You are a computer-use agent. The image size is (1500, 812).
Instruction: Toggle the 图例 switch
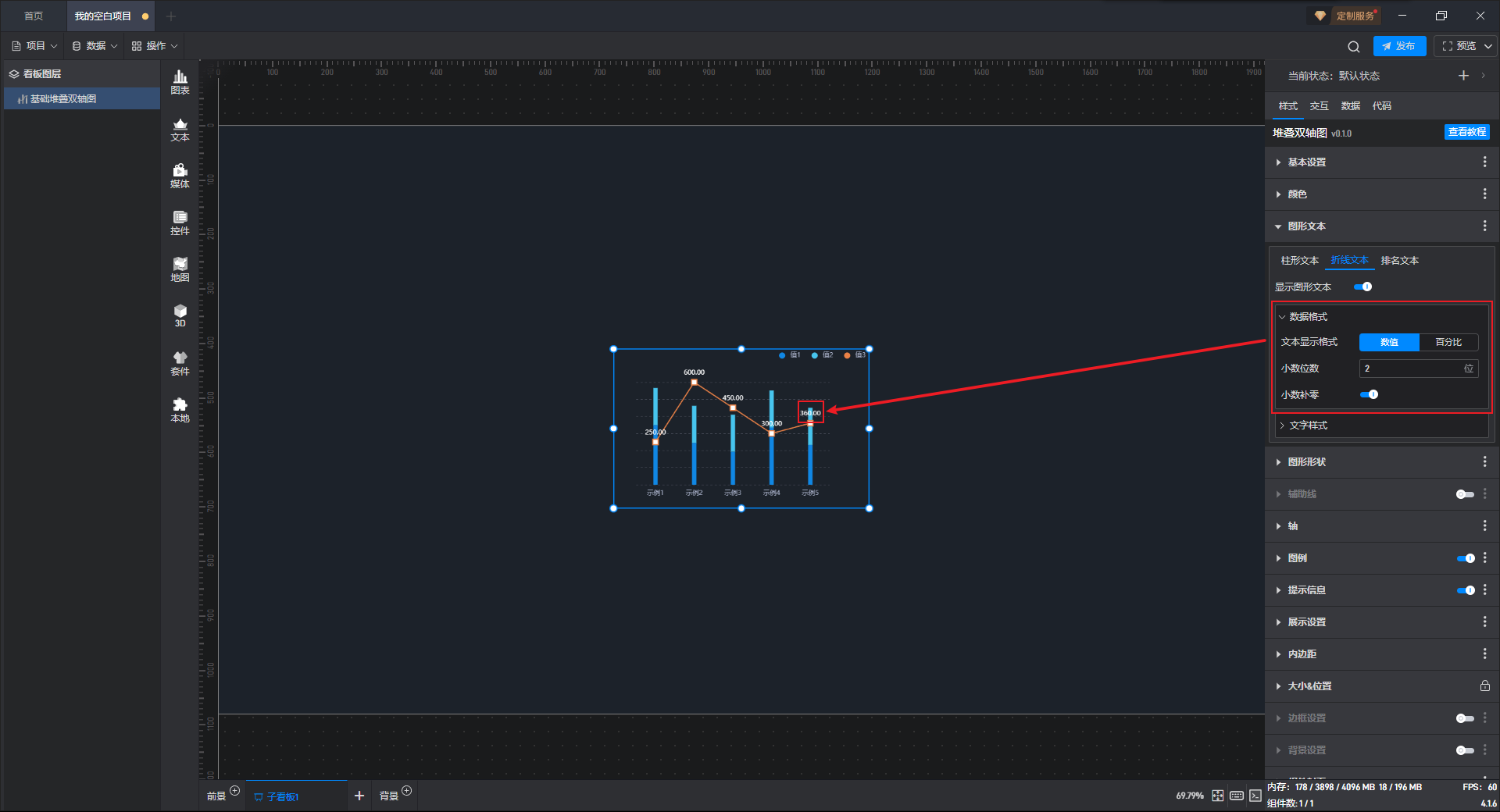(x=1465, y=558)
